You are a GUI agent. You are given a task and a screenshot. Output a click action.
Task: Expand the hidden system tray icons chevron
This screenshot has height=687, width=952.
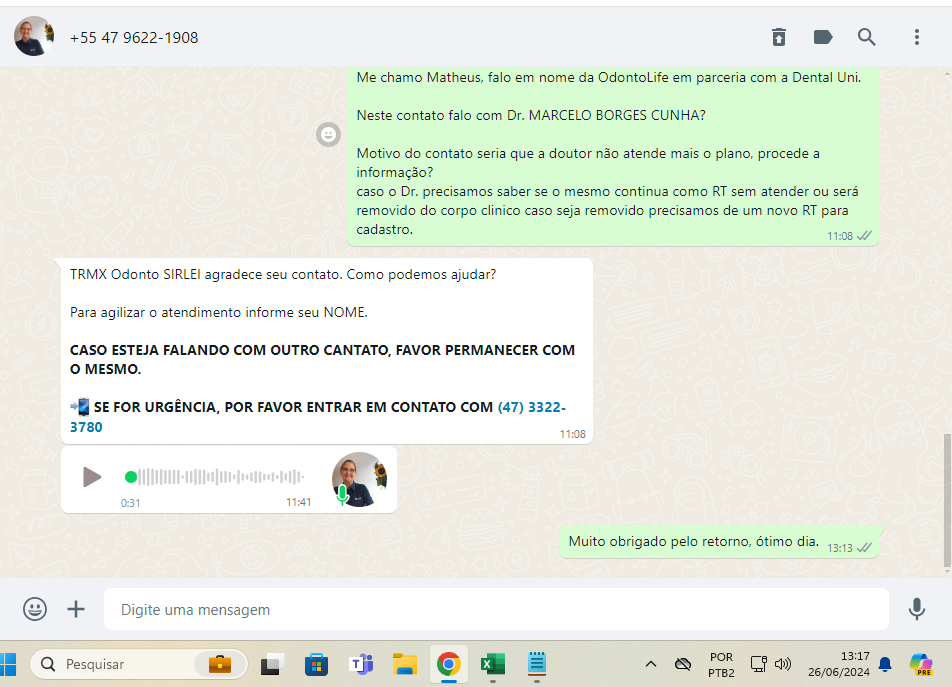point(651,664)
